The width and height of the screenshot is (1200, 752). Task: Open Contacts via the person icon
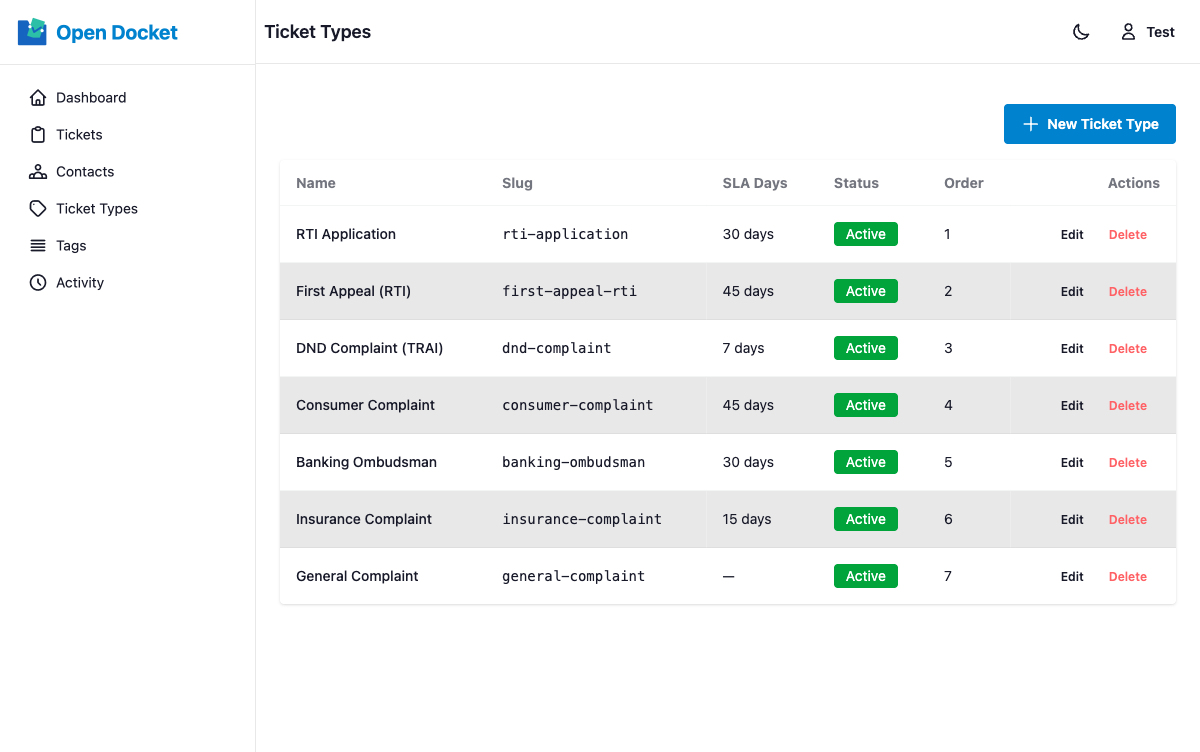click(x=37, y=171)
